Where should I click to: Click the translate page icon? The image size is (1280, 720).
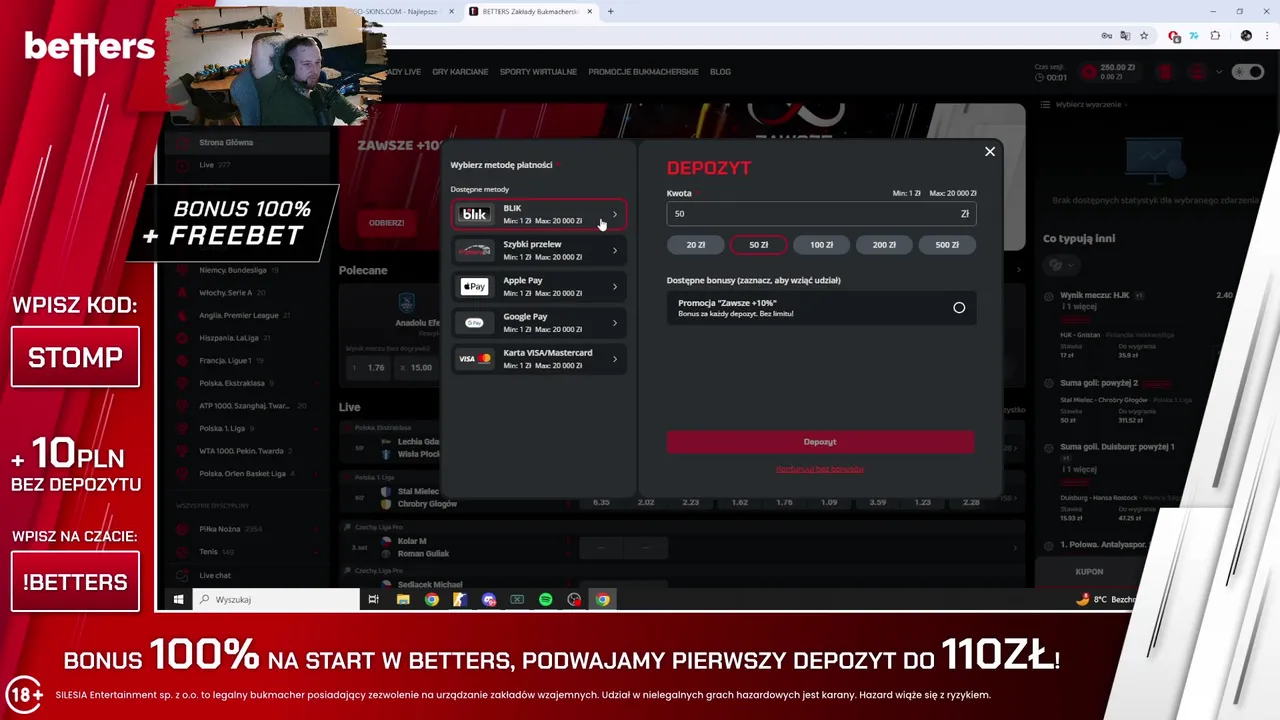click(x=1125, y=36)
